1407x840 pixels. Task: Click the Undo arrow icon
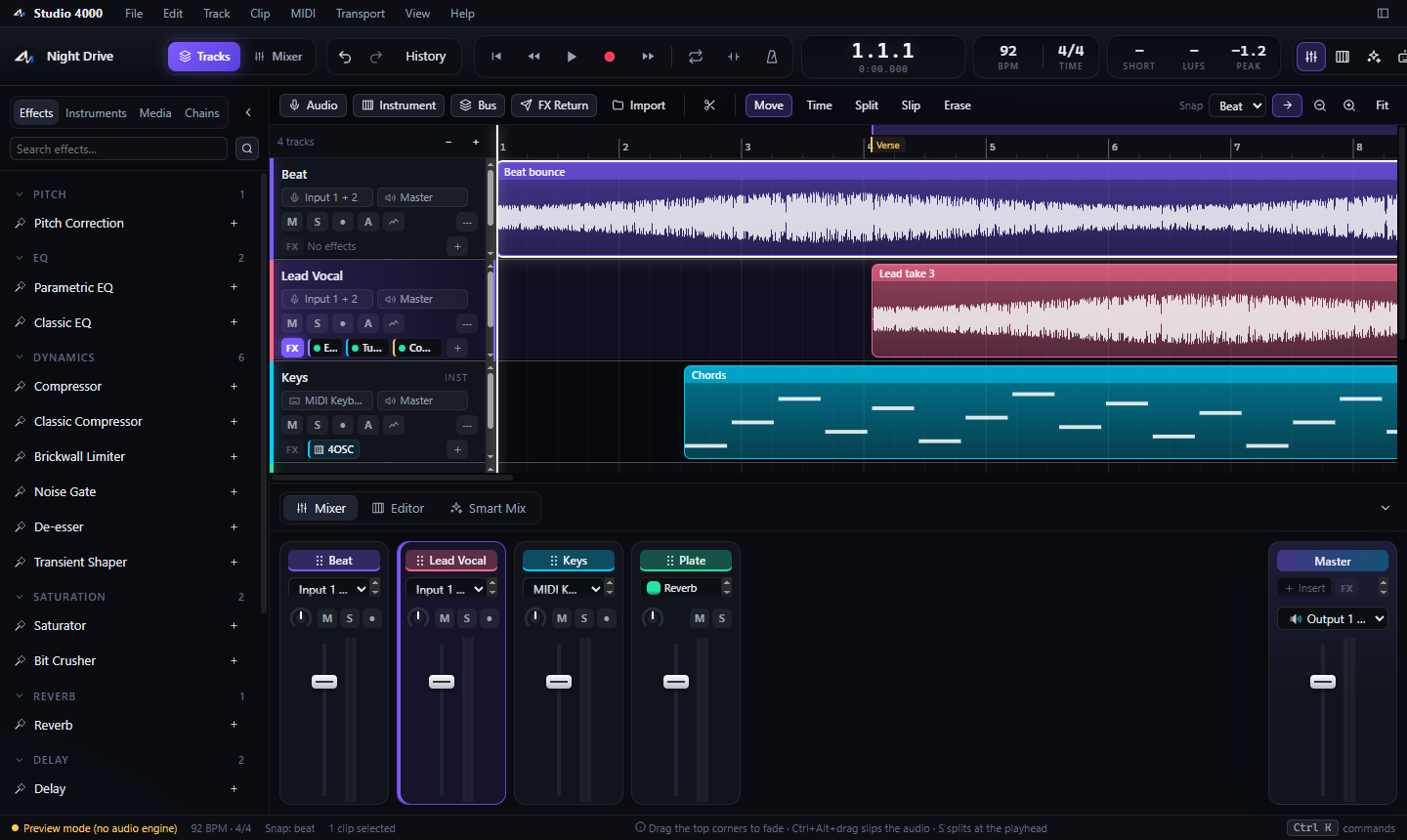point(345,57)
